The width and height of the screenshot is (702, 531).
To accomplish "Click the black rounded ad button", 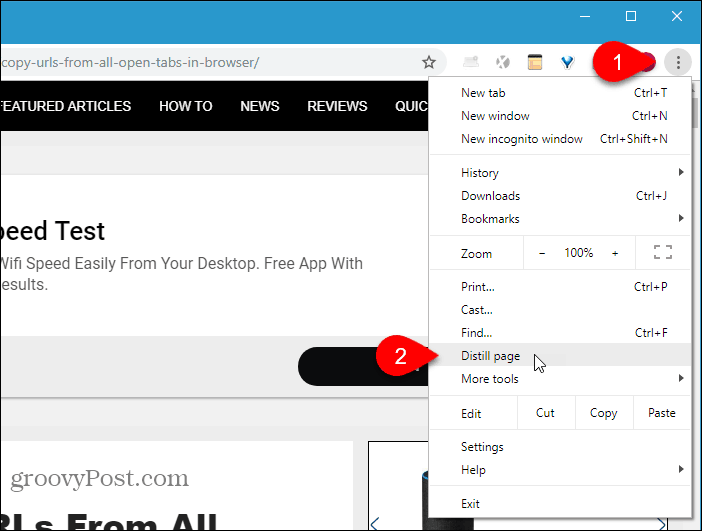I will (363, 366).
